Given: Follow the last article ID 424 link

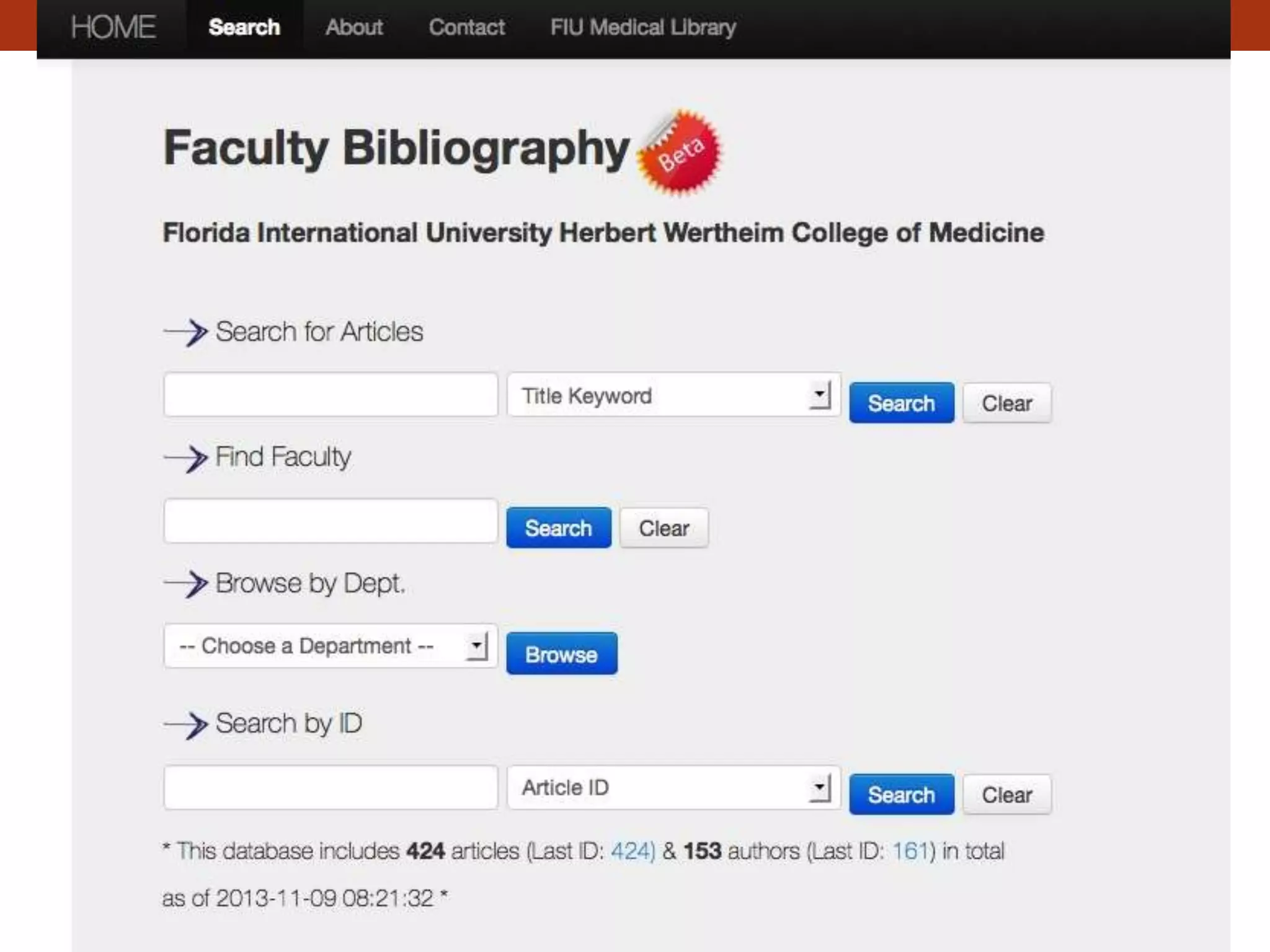Looking at the screenshot, I should tap(633, 851).
